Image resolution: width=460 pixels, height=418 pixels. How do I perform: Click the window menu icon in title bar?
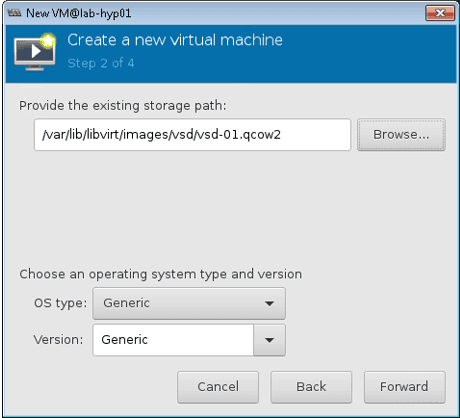pyautogui.click(x=14, y=13)
